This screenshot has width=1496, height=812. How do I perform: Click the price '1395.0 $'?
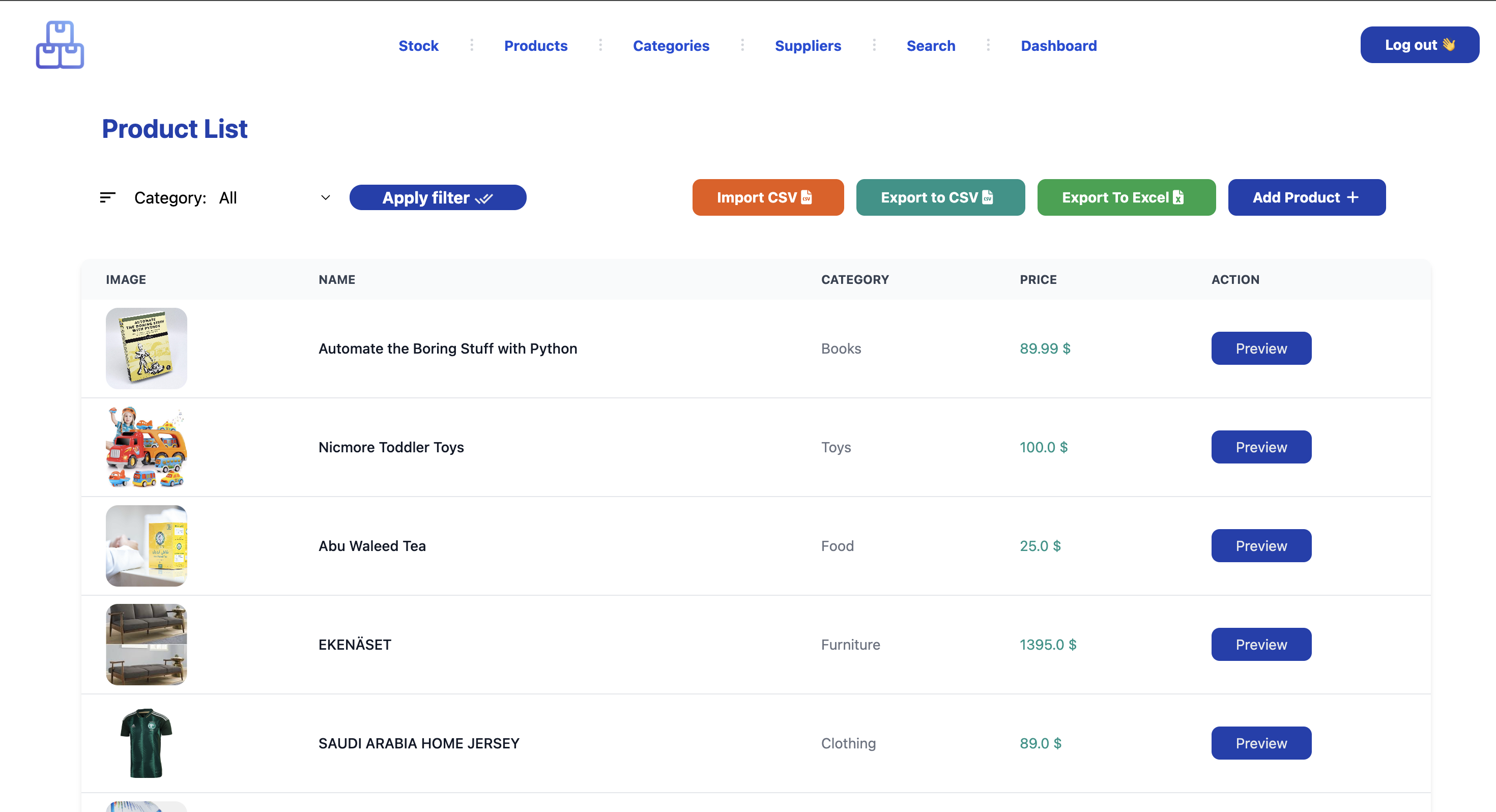point(1048,645)
